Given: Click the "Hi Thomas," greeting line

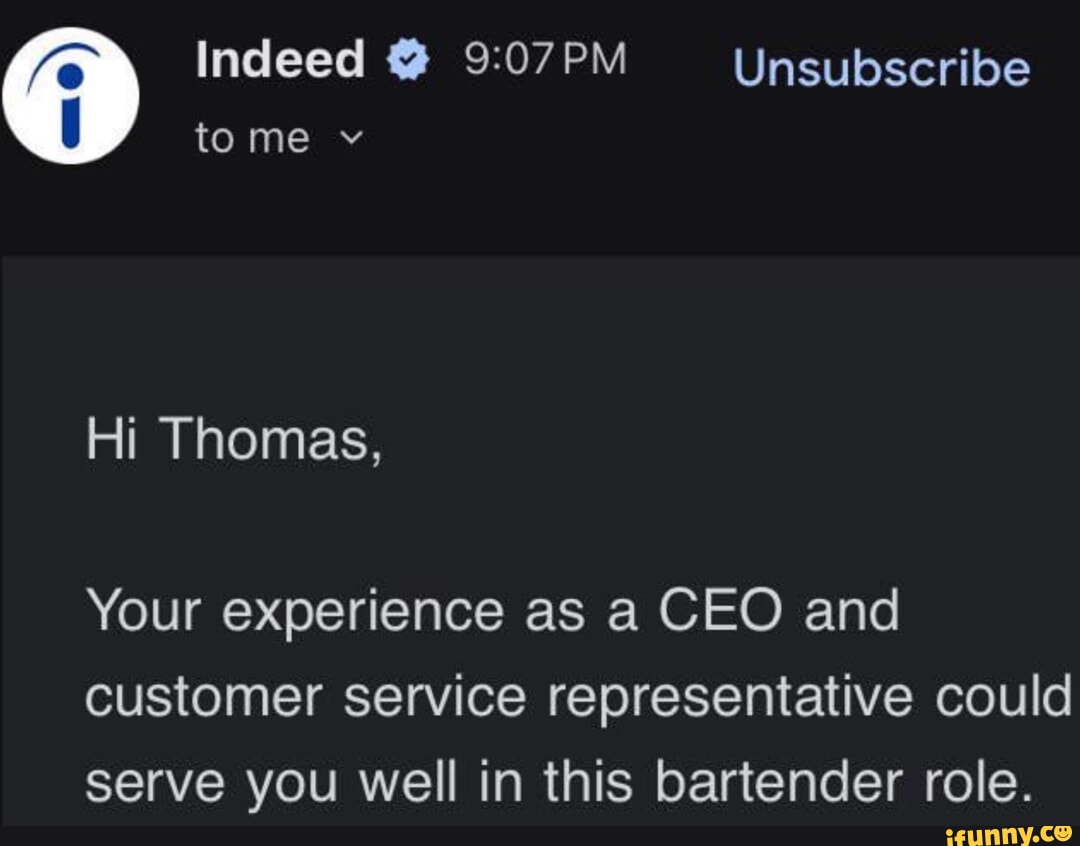Looking at the screenshot, I should coord(233,438).
